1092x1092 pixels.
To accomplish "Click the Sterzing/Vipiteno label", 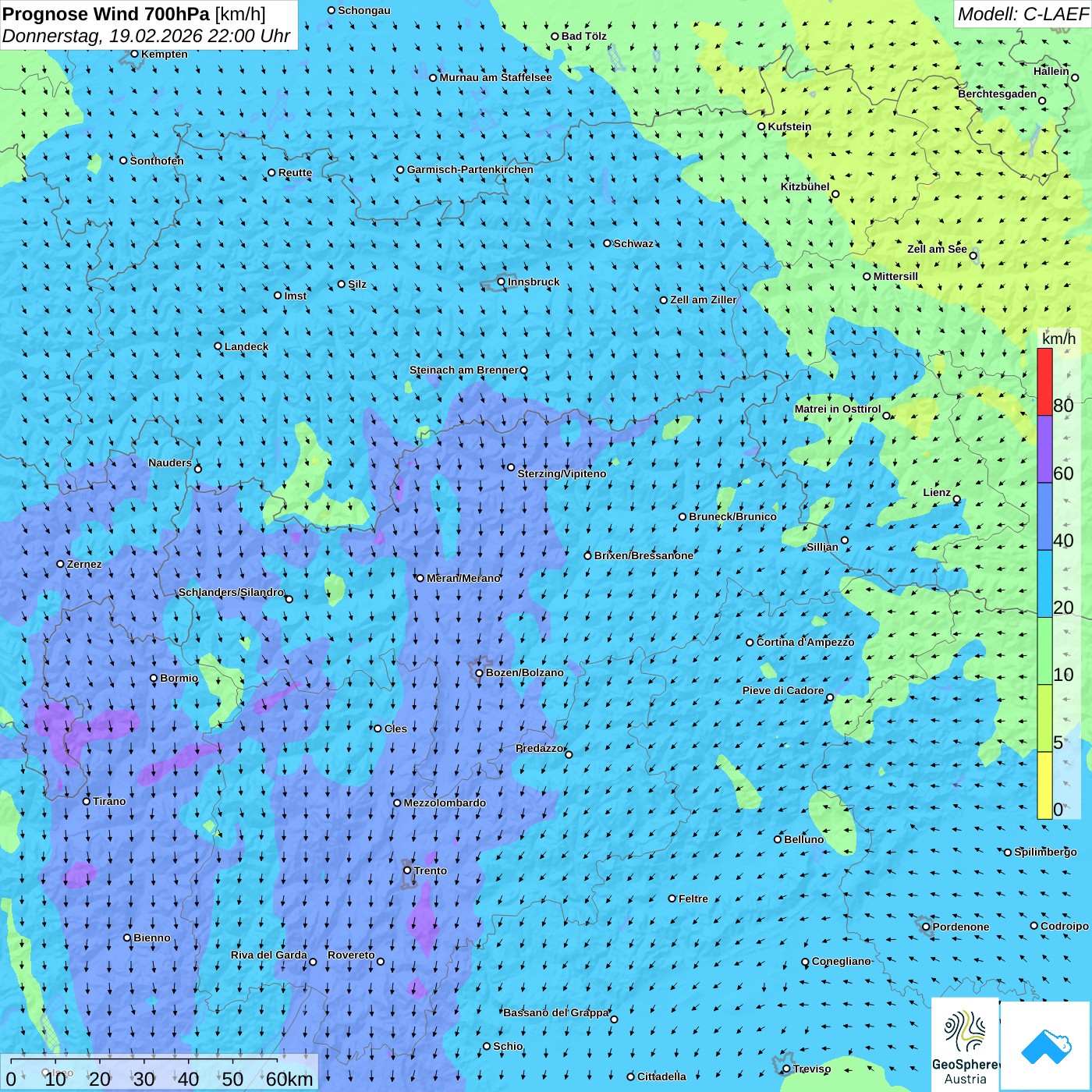I will coord(562,473).
